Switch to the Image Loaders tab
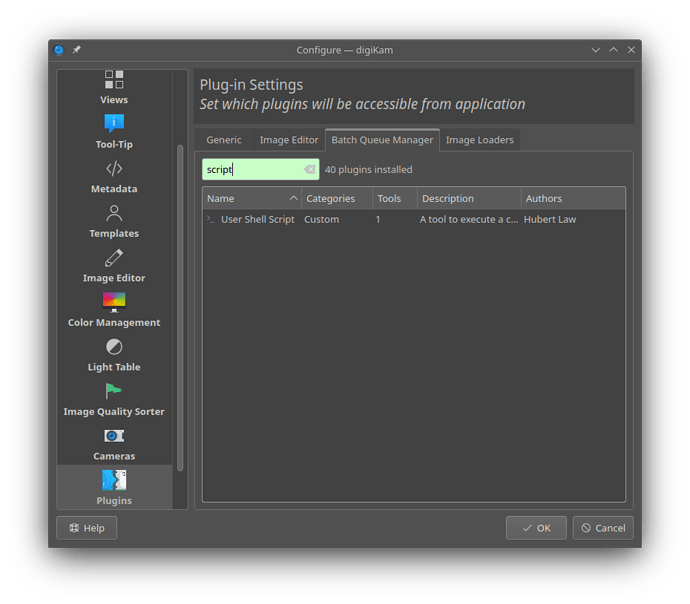 (x=480, y=140)
